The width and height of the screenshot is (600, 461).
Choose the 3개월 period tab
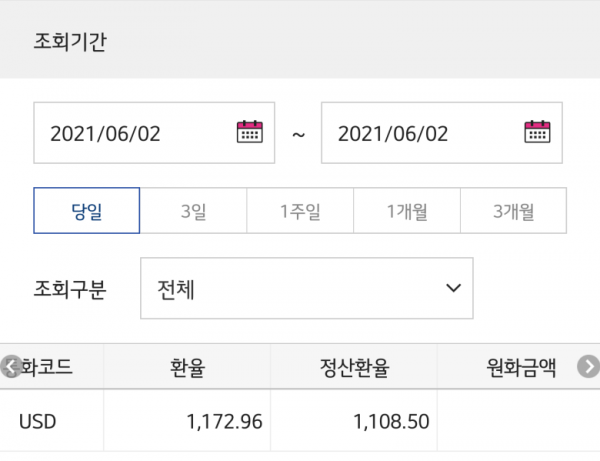(x=514, y=210)
